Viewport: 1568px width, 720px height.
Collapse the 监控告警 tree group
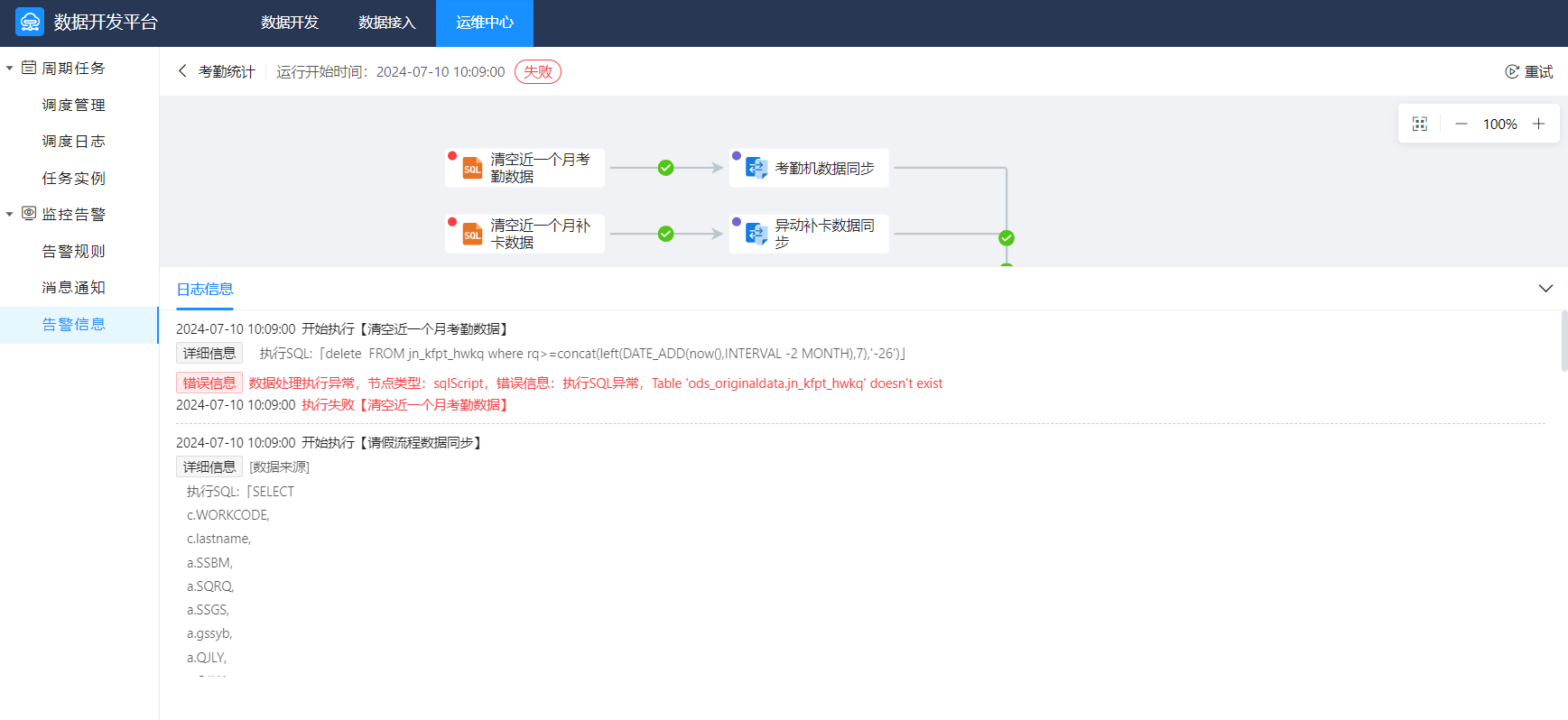coord(10,215)
